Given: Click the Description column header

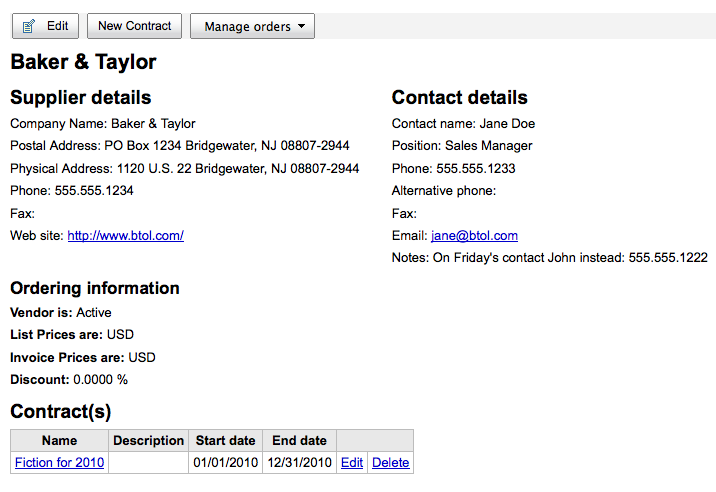Looking at the screenshot, I should tap(148, 440).
